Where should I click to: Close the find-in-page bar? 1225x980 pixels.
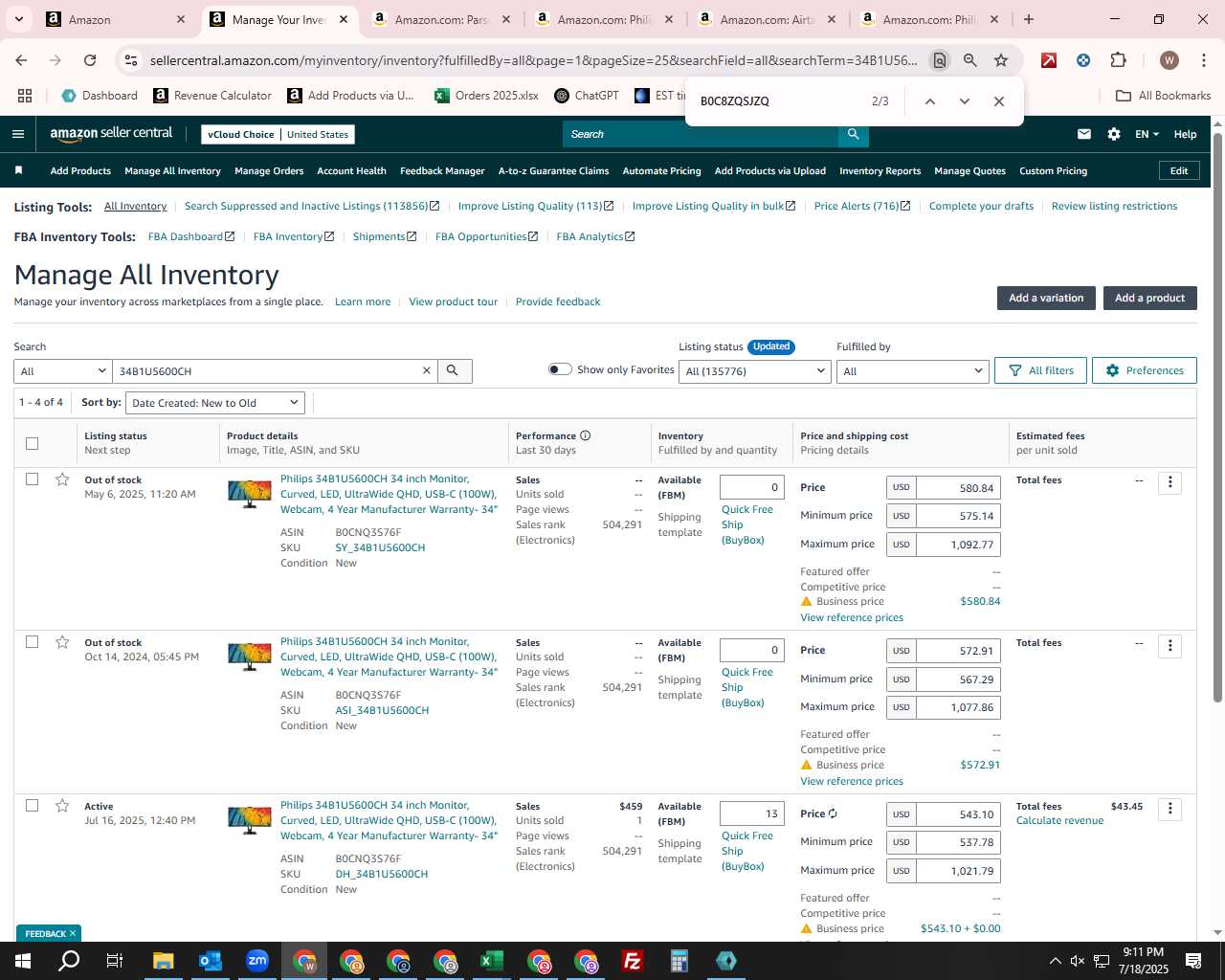(998, 101)
